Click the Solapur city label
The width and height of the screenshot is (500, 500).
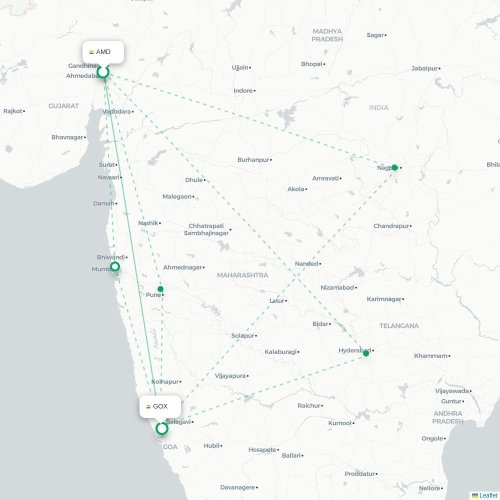[243, 335]
